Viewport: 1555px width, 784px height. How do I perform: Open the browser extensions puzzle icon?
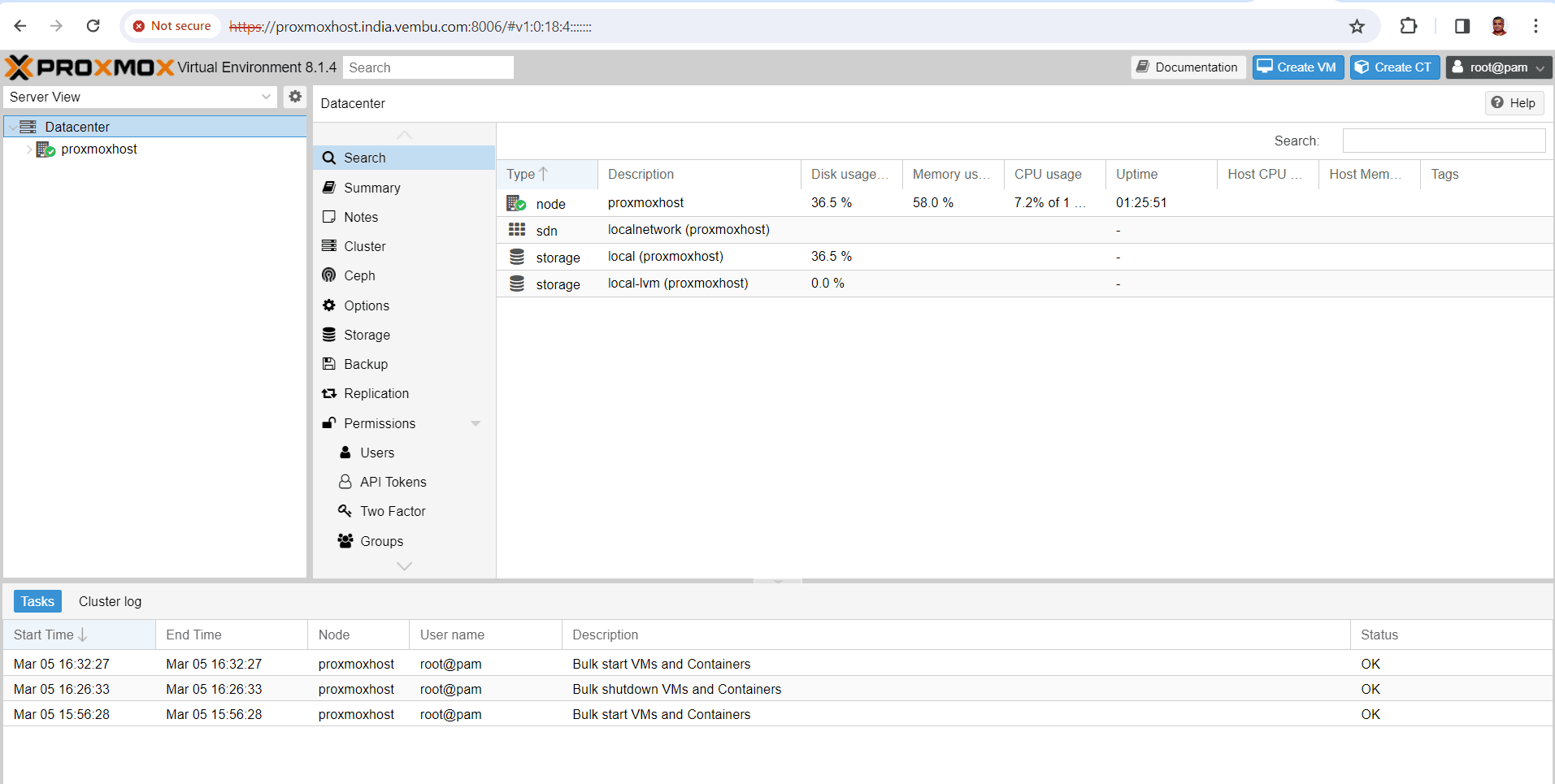(1409, 26)
